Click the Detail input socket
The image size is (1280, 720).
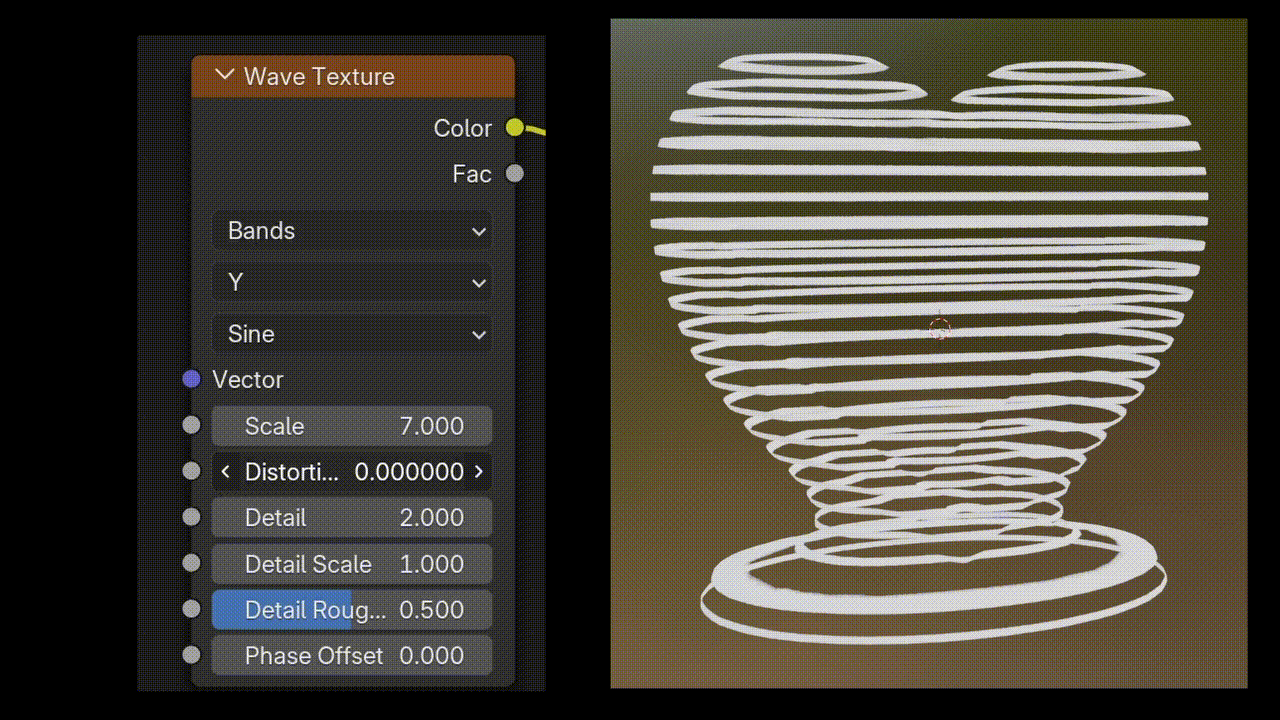coord(192,517)
